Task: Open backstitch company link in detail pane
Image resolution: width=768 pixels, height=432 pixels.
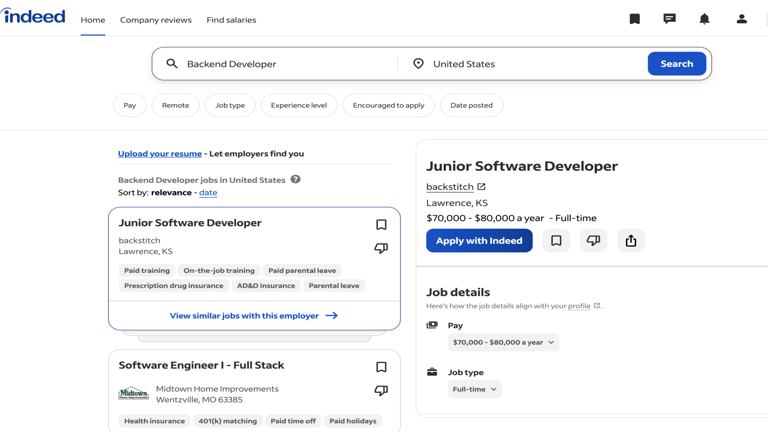Action: coord(450,187)
